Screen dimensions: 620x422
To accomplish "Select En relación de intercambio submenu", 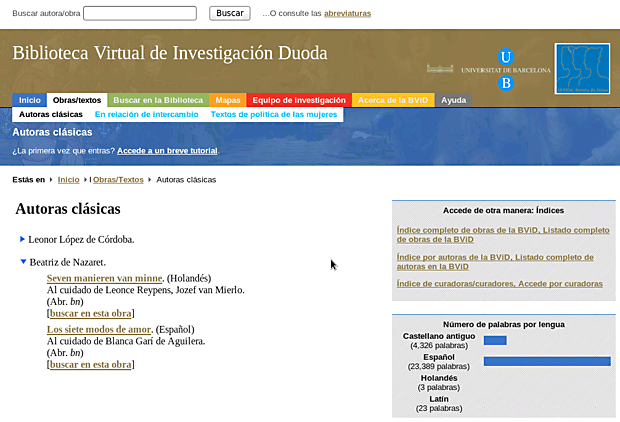I will click(x=147, y=115).
